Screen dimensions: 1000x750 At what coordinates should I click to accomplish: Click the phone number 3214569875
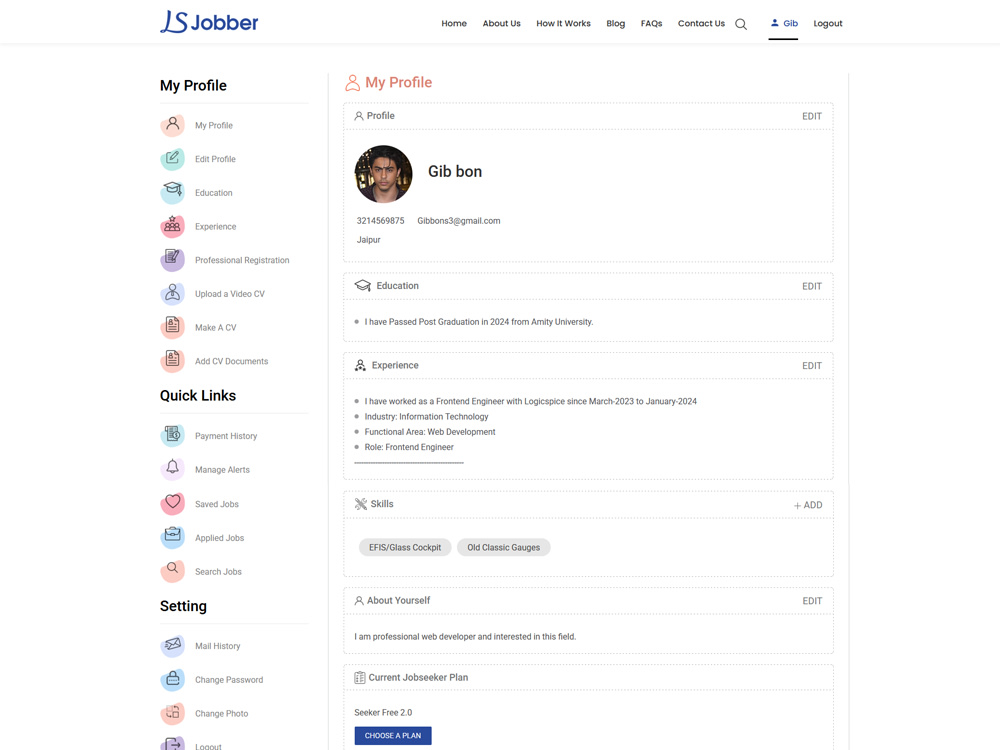380,221
